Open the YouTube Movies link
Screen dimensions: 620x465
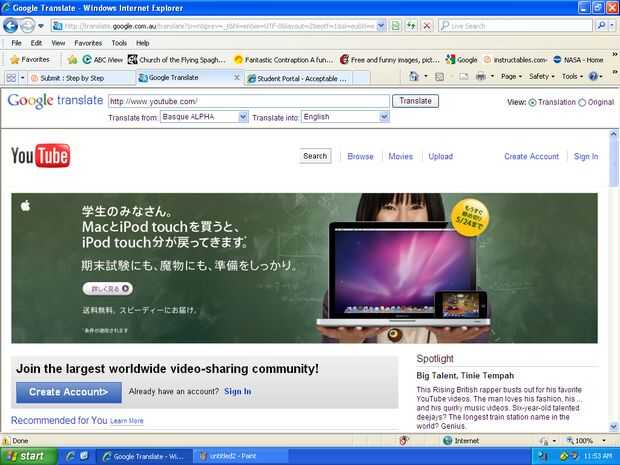coord(401,156)
